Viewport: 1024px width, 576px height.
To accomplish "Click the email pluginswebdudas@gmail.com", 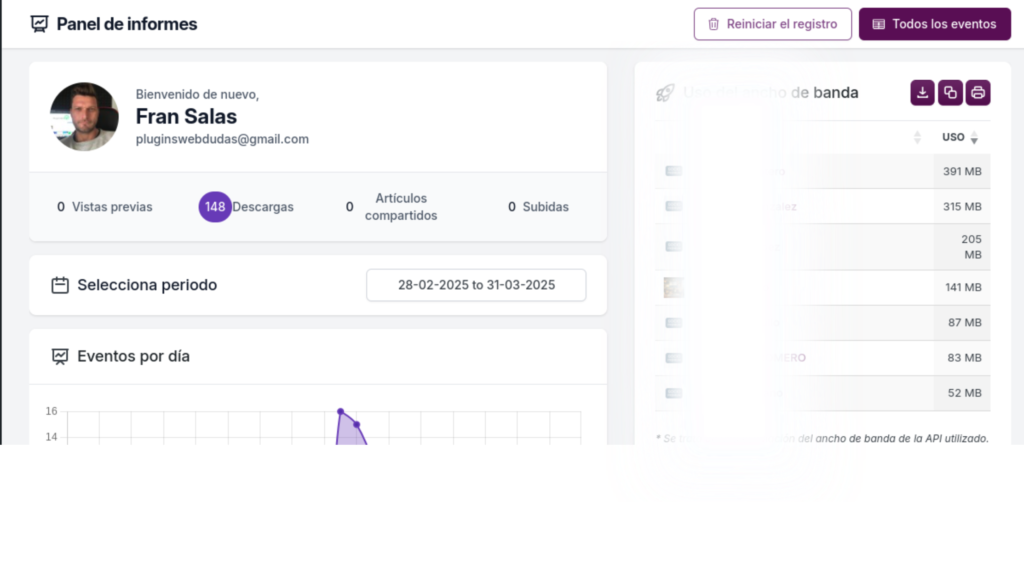I will pyautogui.click(x=222, y=139).
